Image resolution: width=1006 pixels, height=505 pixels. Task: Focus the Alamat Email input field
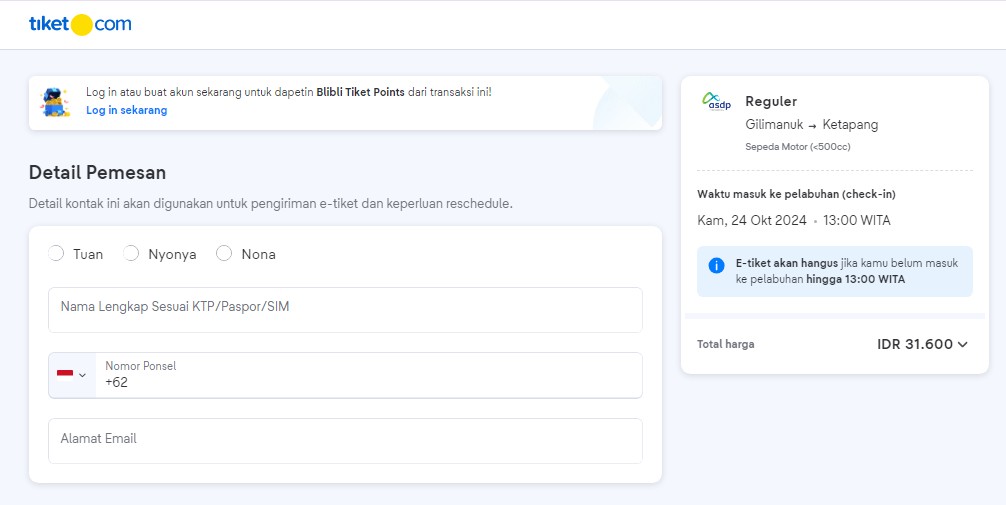(345, 441)
